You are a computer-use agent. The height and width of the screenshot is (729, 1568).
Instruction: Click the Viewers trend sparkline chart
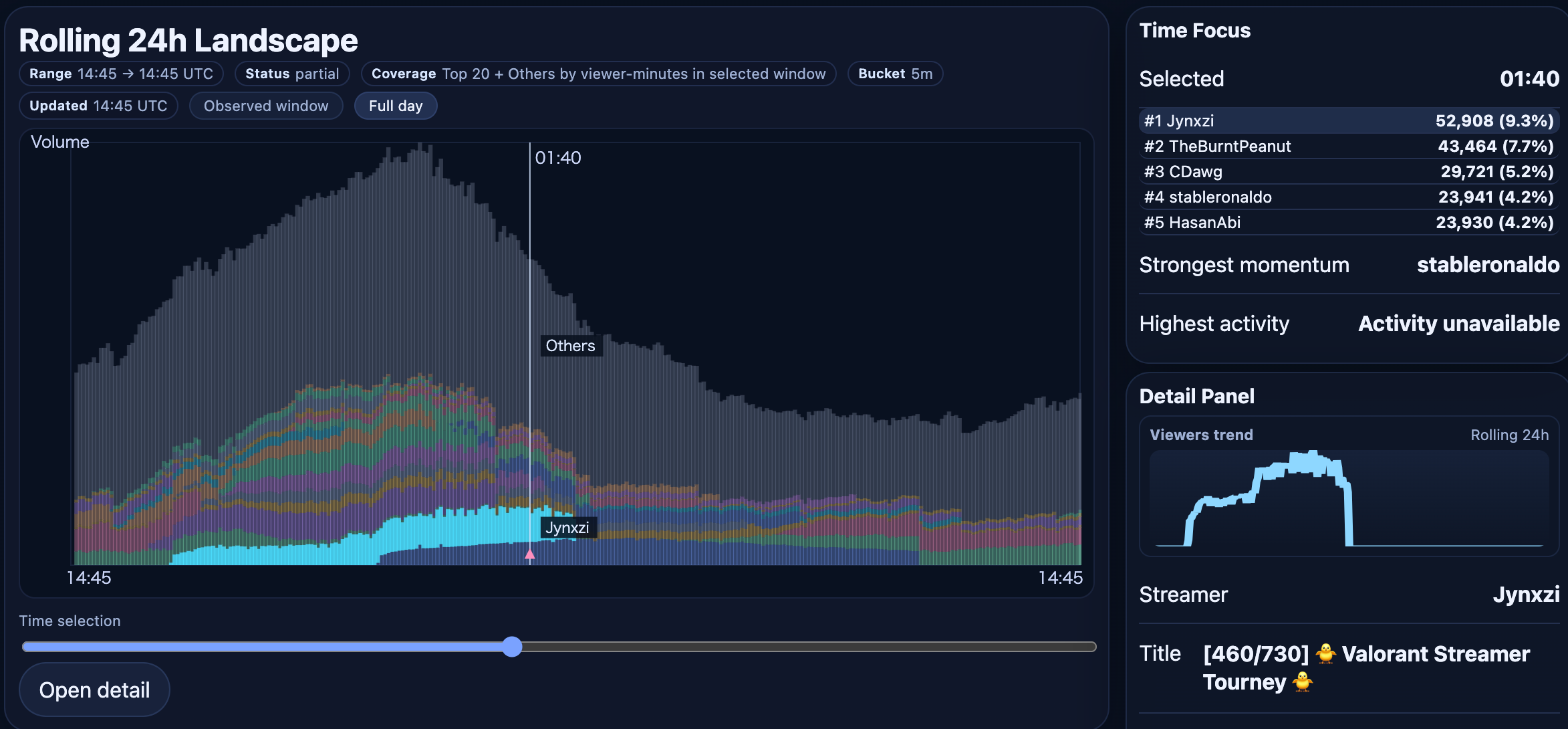pos(1348,498)
